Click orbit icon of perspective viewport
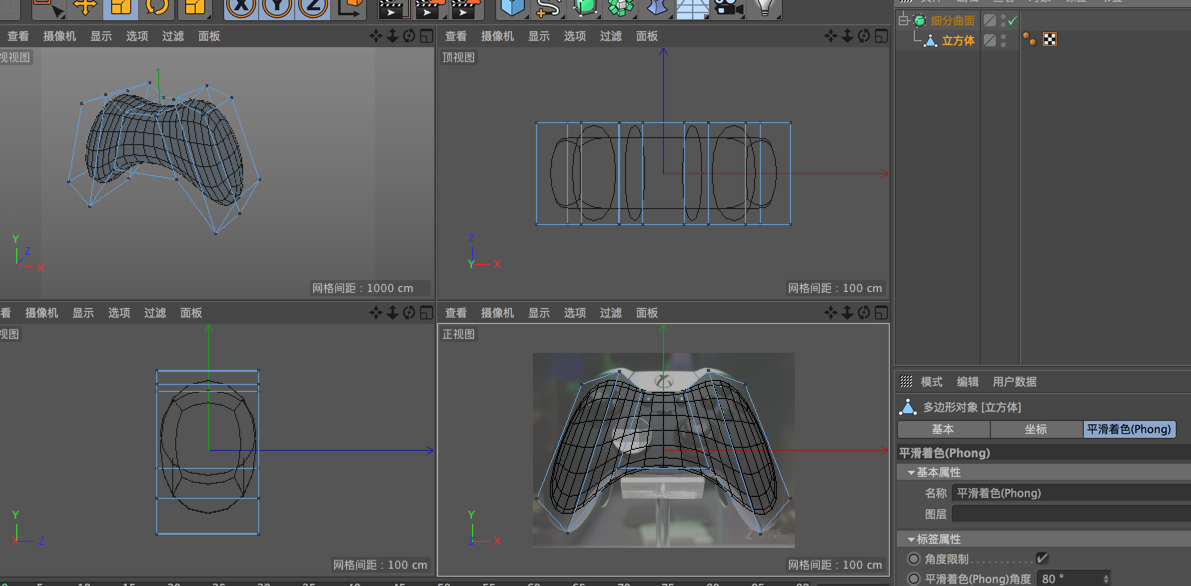 409,36
